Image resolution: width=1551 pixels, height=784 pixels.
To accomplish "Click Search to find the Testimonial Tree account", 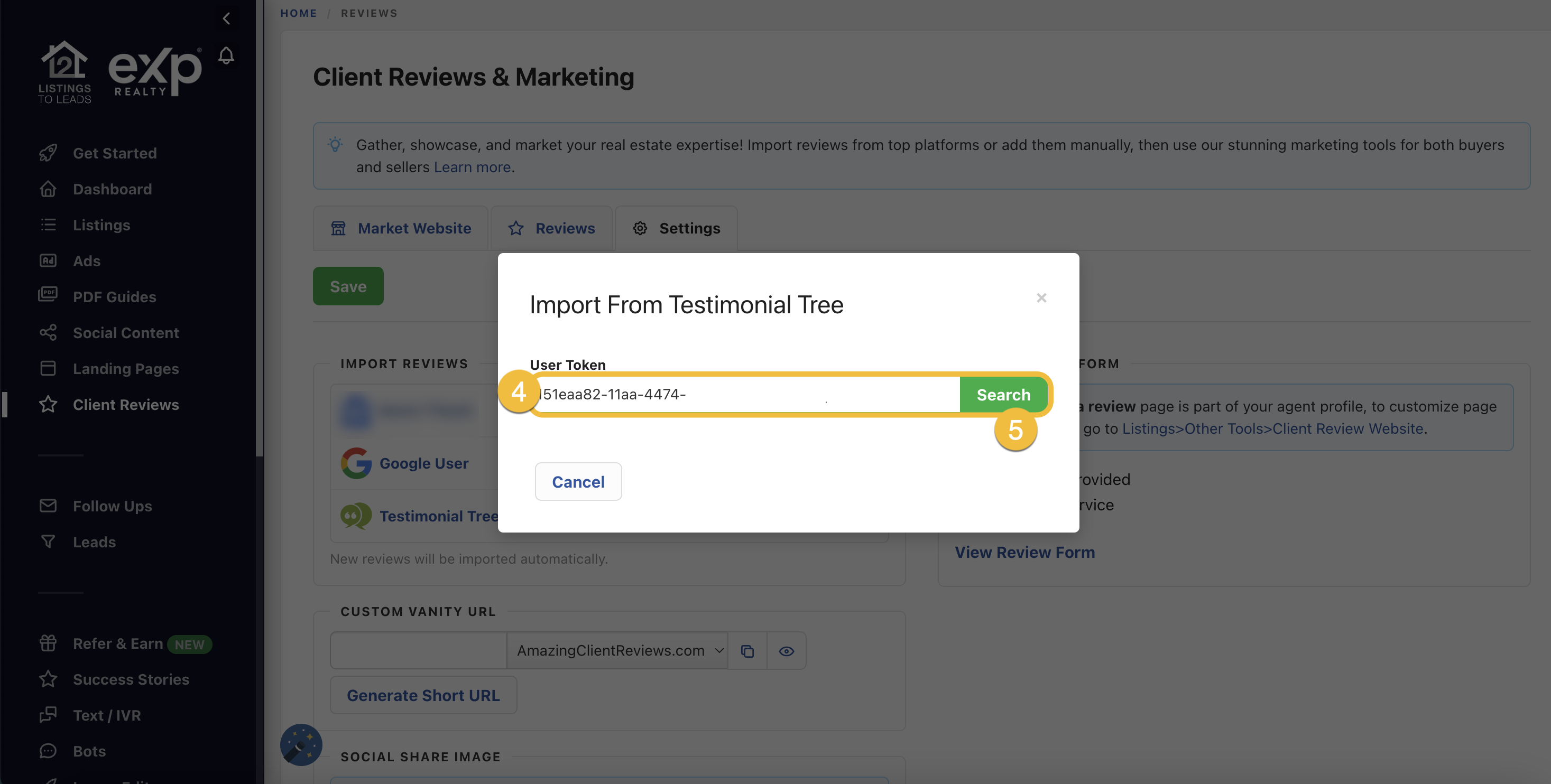I will (x=1003, y=394).
